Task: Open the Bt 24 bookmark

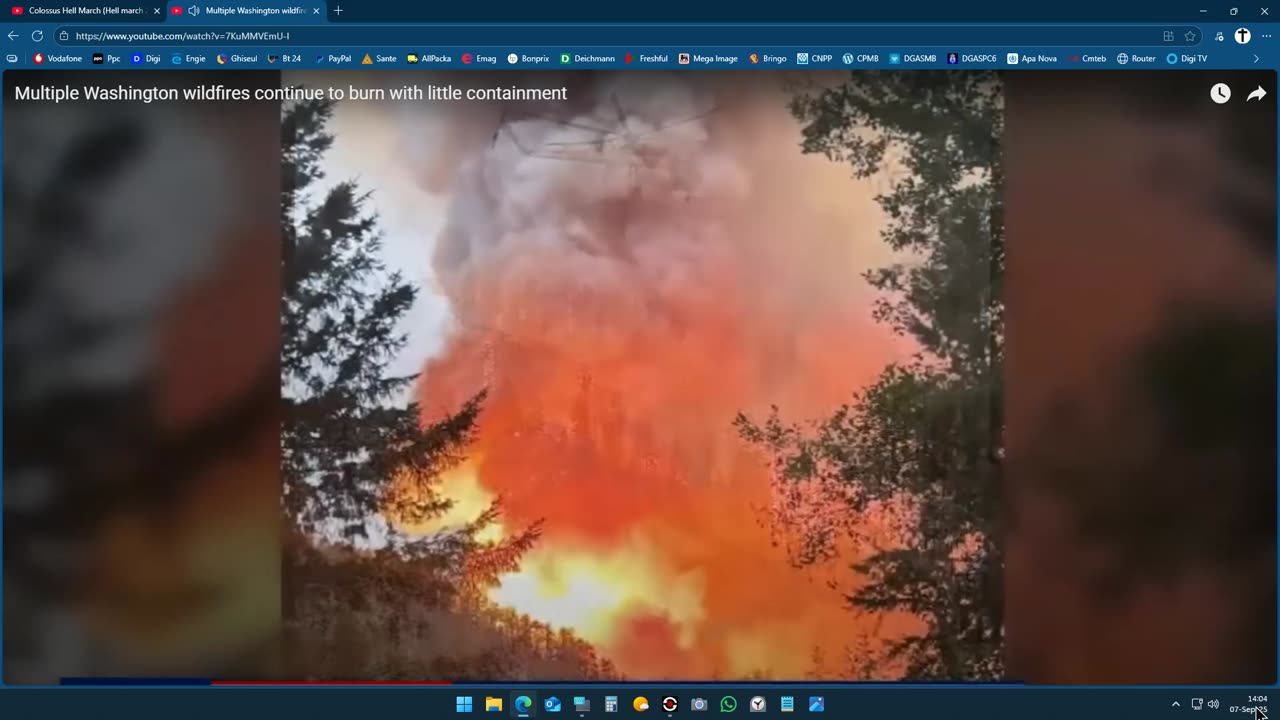Action: click(x=284, y=59)
